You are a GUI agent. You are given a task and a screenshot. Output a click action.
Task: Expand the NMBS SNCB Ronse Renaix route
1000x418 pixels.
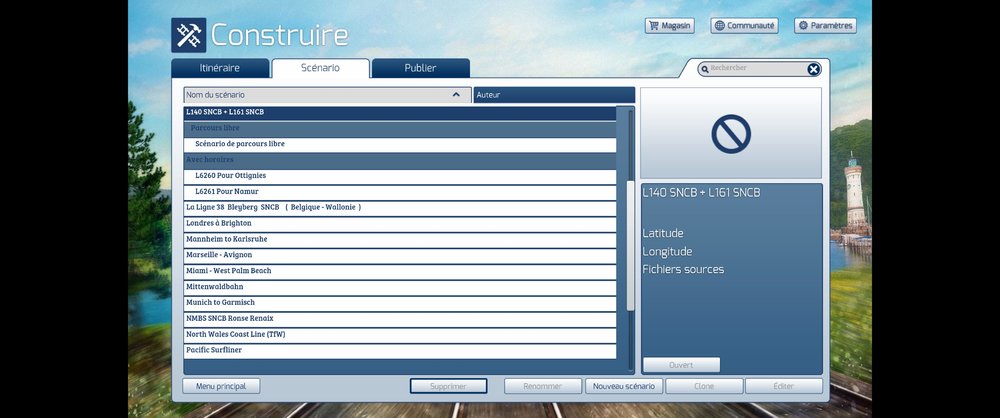(400, 318)
